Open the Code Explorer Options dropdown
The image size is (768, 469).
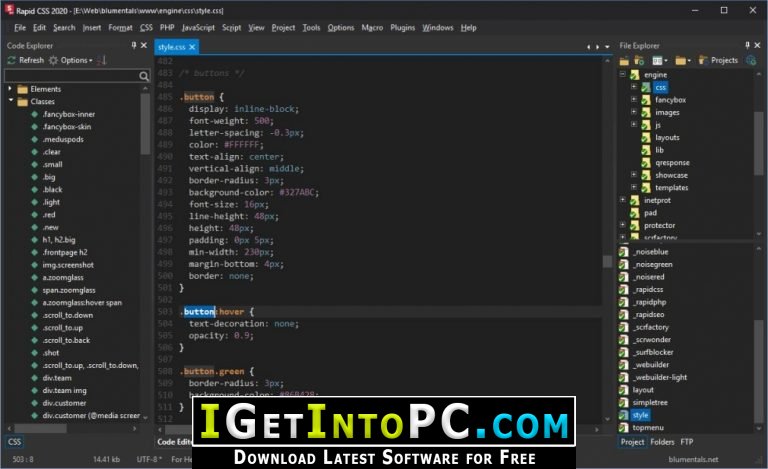(71, 60)
